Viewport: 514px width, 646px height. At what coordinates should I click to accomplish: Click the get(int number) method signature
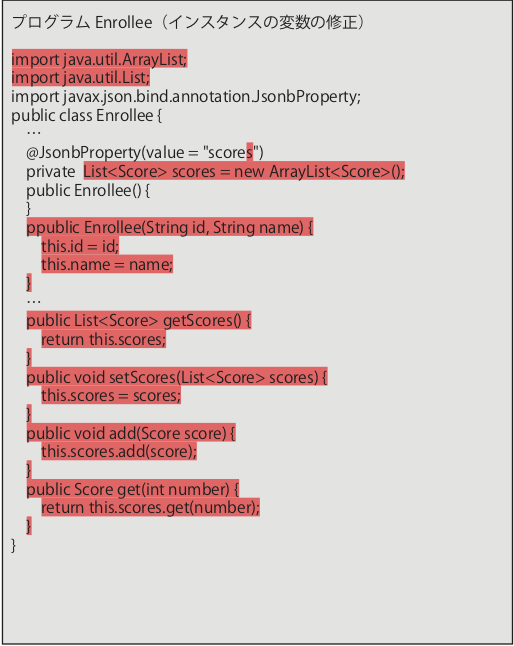[133, 489]
